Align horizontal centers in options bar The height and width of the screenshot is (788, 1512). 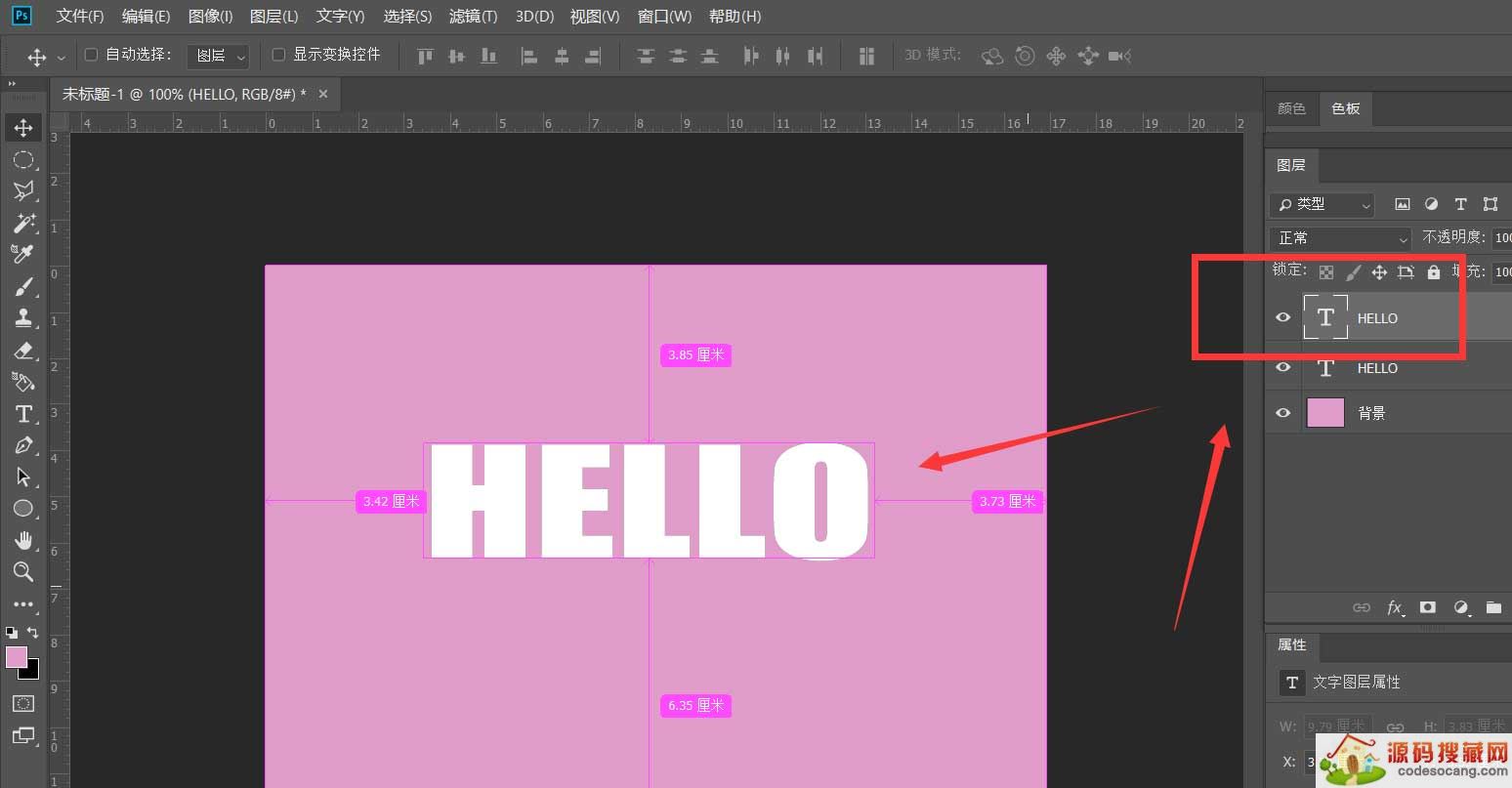(561, 56)
